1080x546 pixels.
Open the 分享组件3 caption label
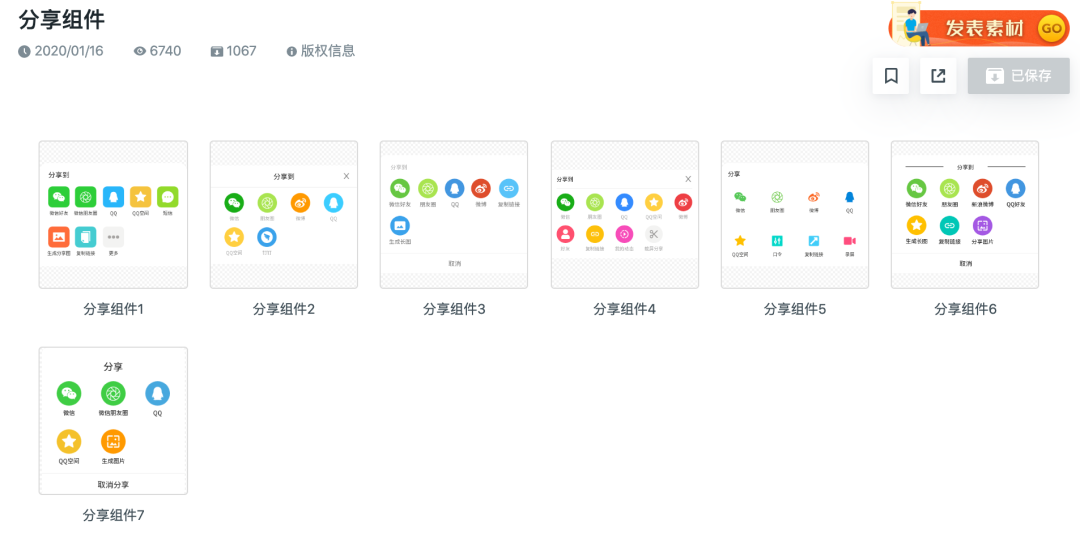(454, 309)
